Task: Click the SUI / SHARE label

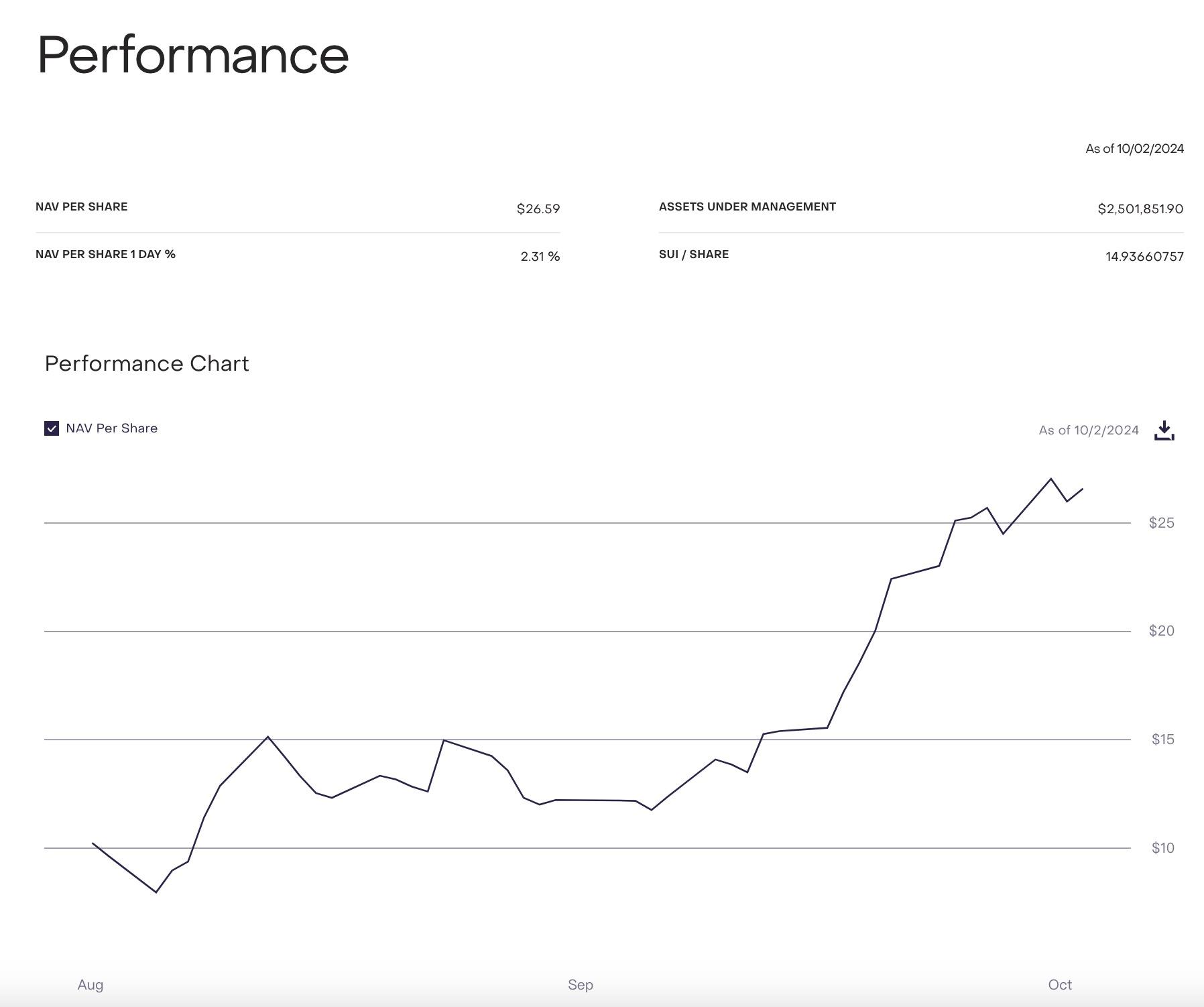Action: (x=693, y=254)
